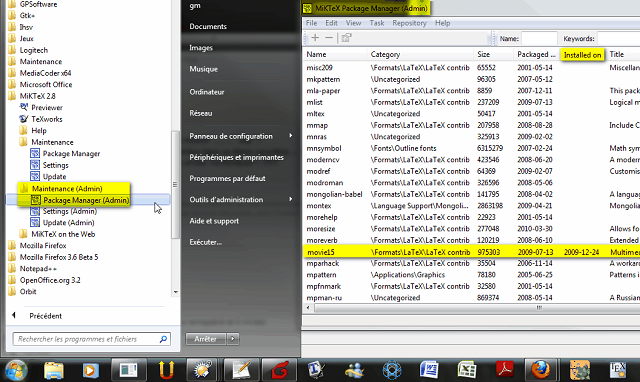Open the File menu
This screenshot has width=640, height=382.
[311, 23]
